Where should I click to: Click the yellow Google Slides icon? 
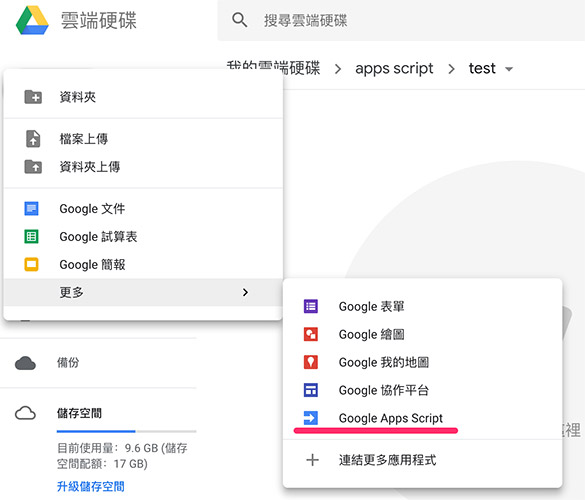[31, 265]
